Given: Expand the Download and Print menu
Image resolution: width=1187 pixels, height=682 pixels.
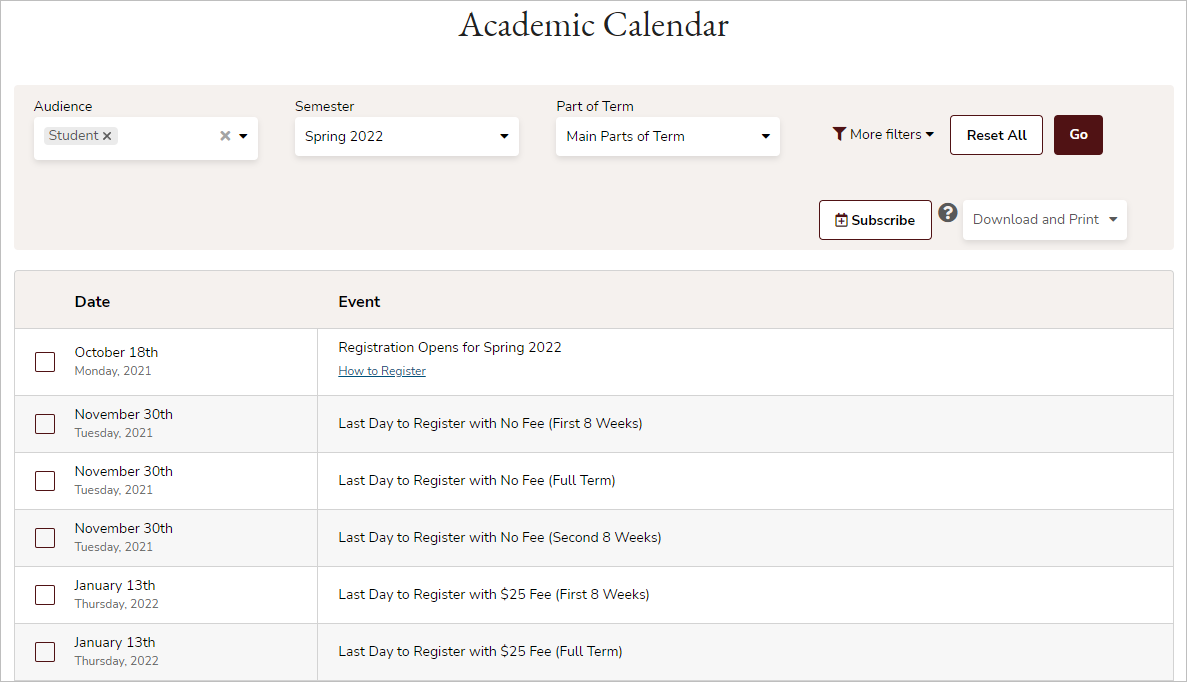Looking at the screenshot, I should [1044, 219].
